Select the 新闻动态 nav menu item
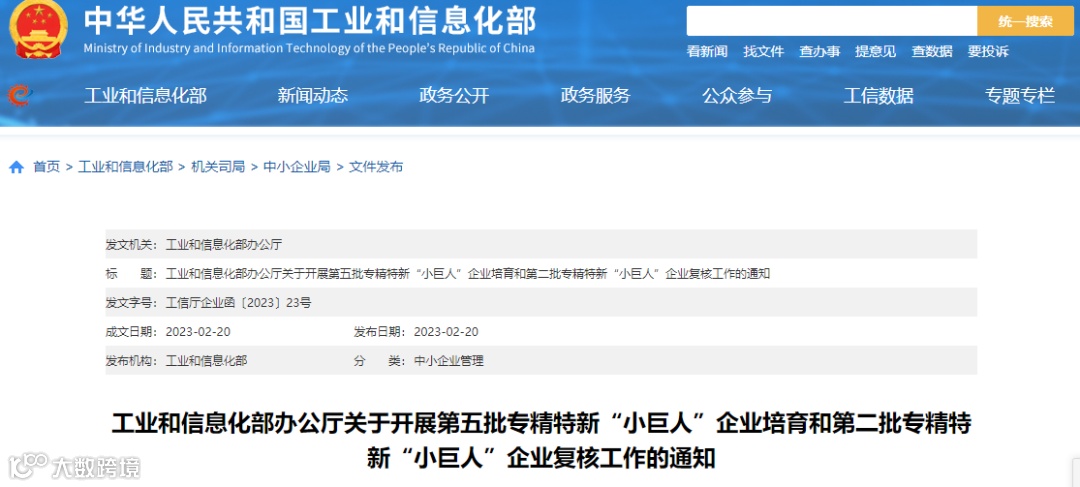1080x487 pixels. click(x=313, y=96)
